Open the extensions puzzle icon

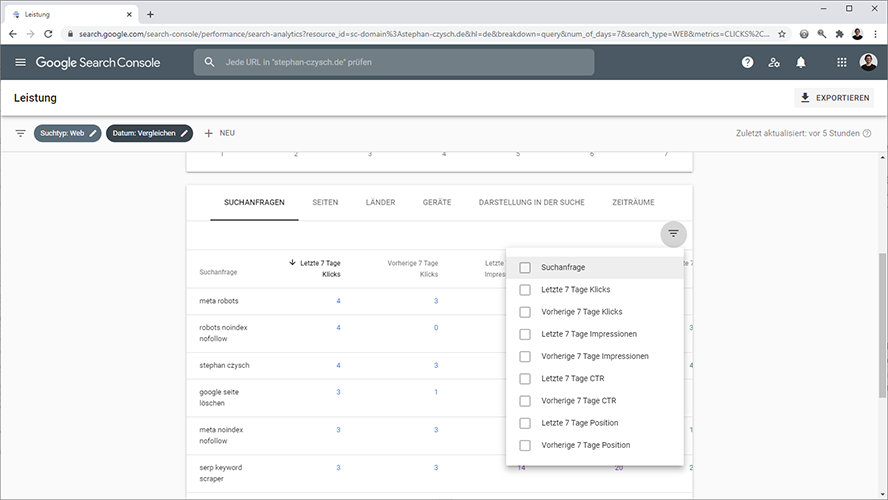[839, 34]
